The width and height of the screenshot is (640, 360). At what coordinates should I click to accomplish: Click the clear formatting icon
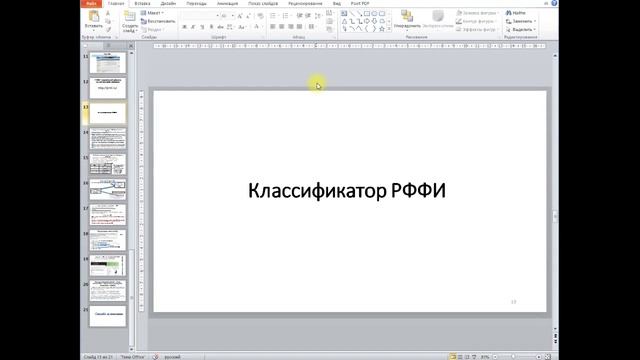(260, 16)
